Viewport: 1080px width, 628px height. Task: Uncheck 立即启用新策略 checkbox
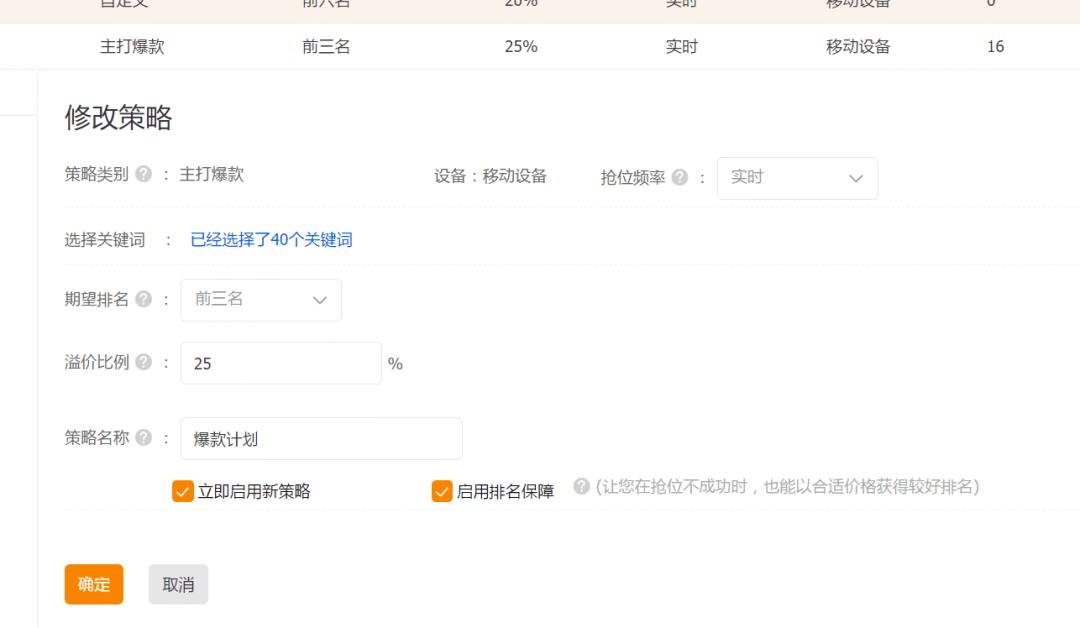[x=183, y=491]
